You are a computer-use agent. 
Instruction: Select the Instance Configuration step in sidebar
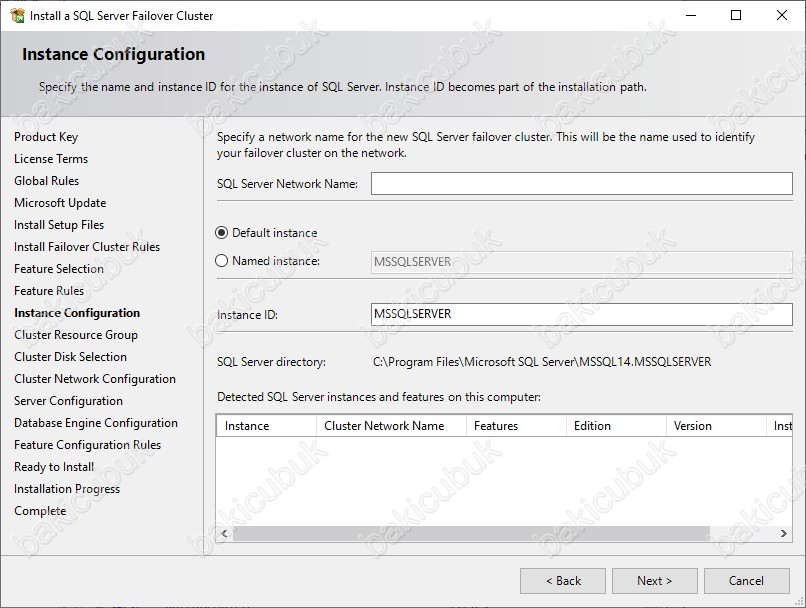[77, 313]
